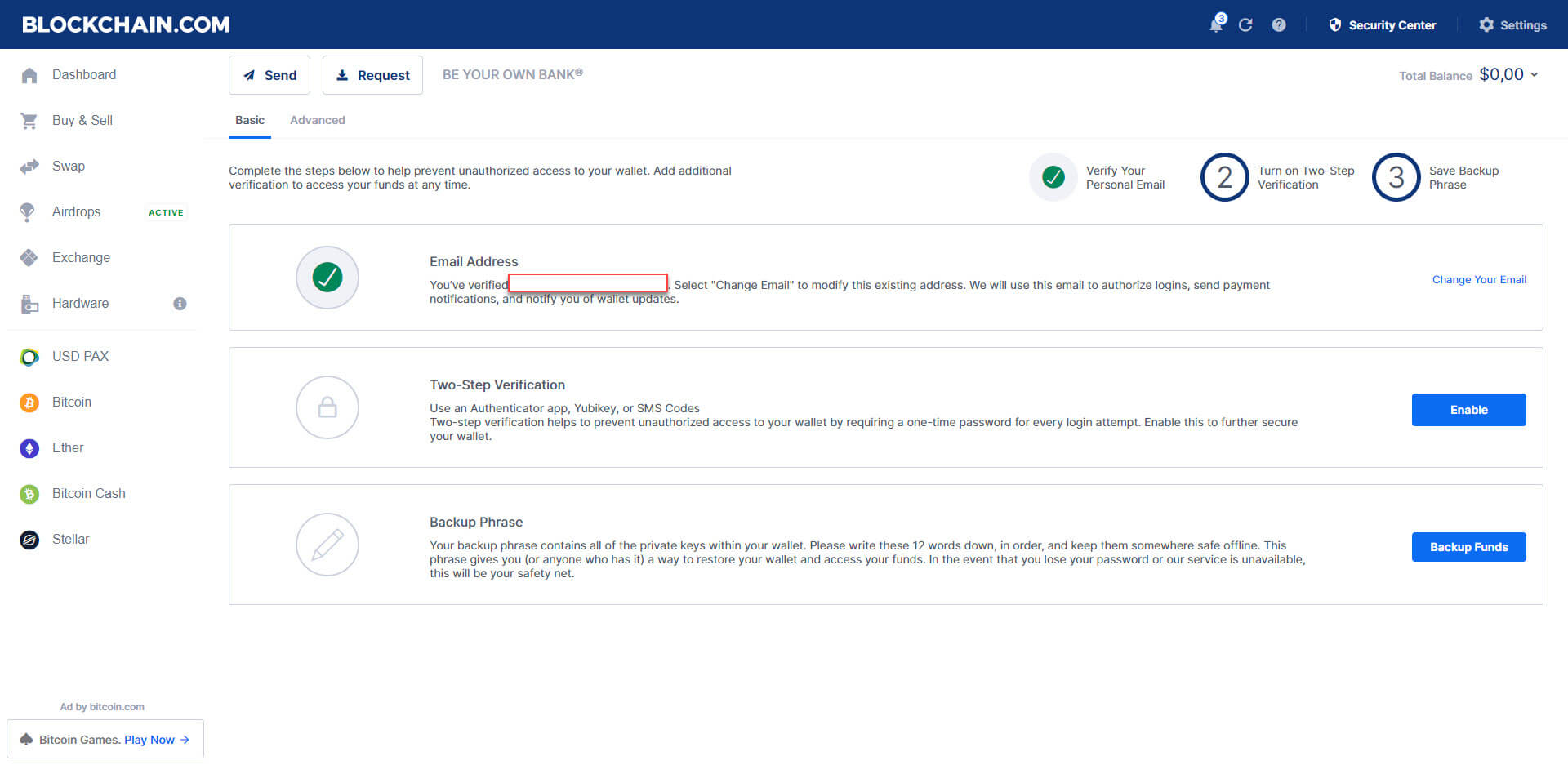Click the Security Center shield icon
The image size is (1568, 765).
(x=1335, y=25)
